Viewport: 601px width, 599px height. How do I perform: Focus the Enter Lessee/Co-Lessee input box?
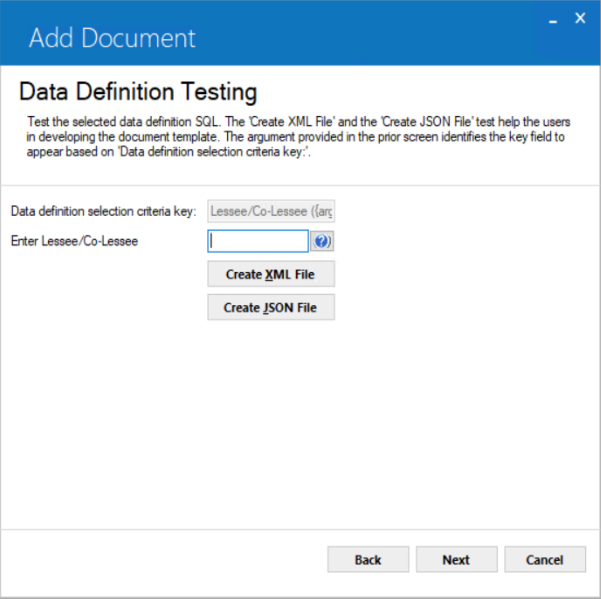pos(258,241)
